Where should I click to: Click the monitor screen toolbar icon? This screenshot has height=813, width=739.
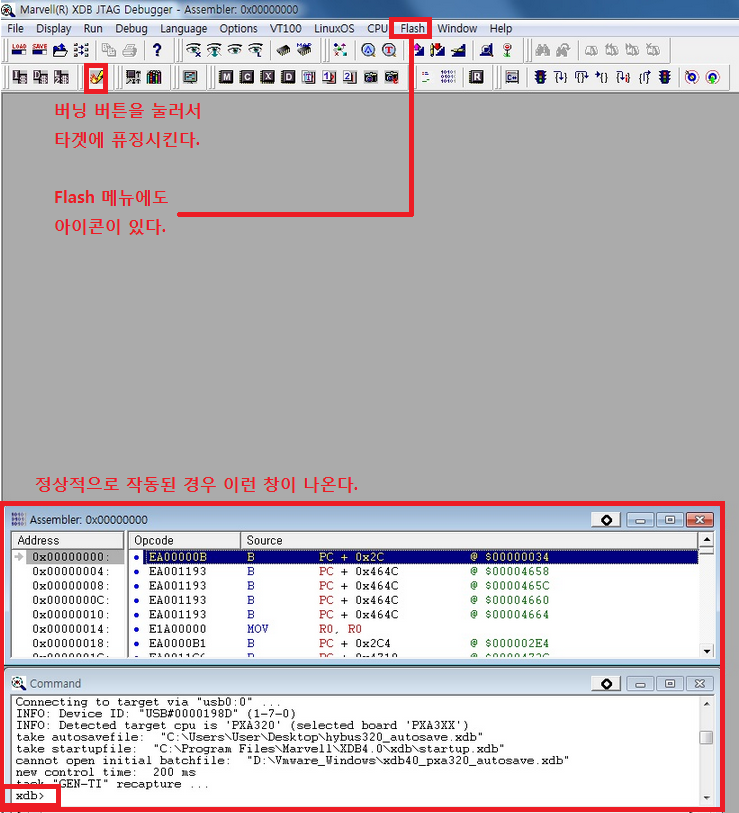click(x=190, y=77)
